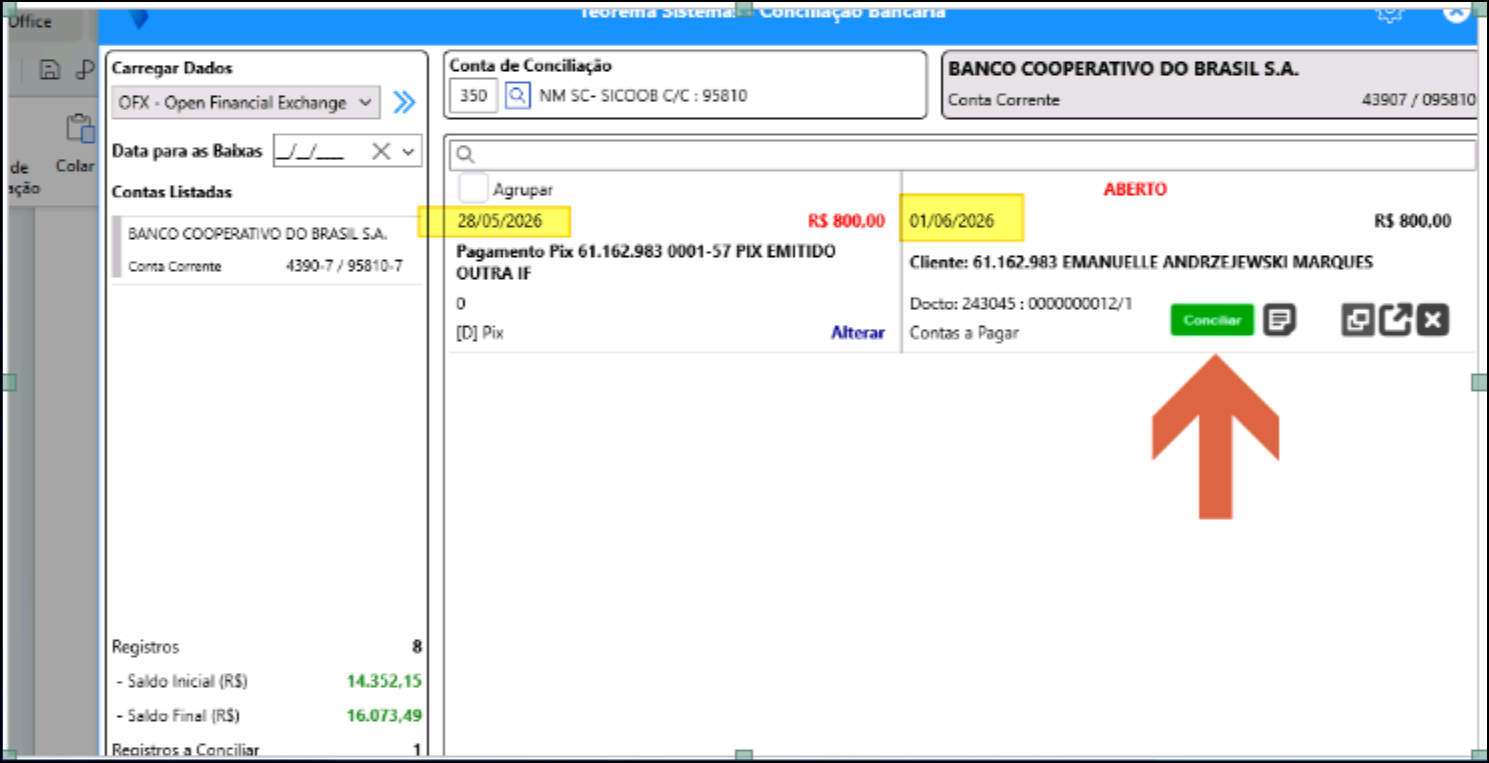This screenshot has height=763, width=1489.
Task: Click the Colar clipboard icon
Action: [x=79, y=129]
